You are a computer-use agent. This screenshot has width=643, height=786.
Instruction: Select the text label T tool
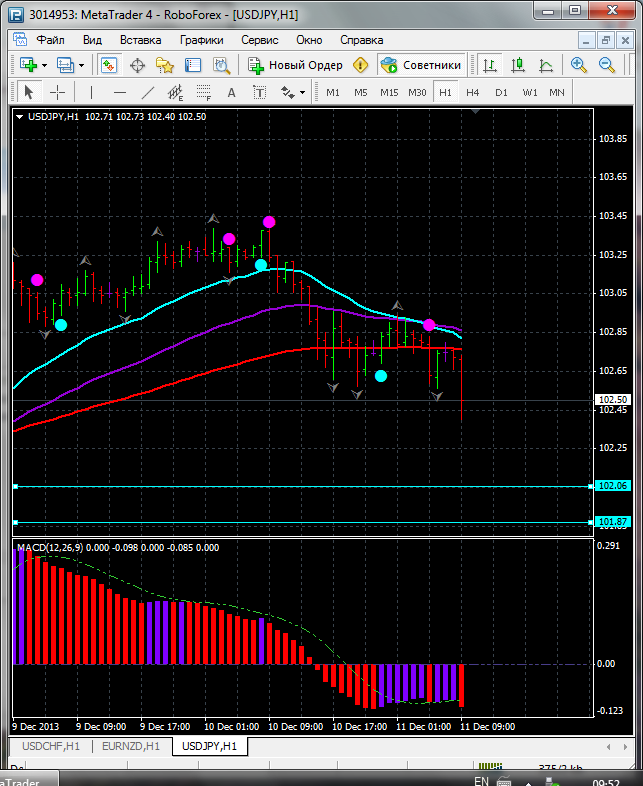(x=260, y=92)
